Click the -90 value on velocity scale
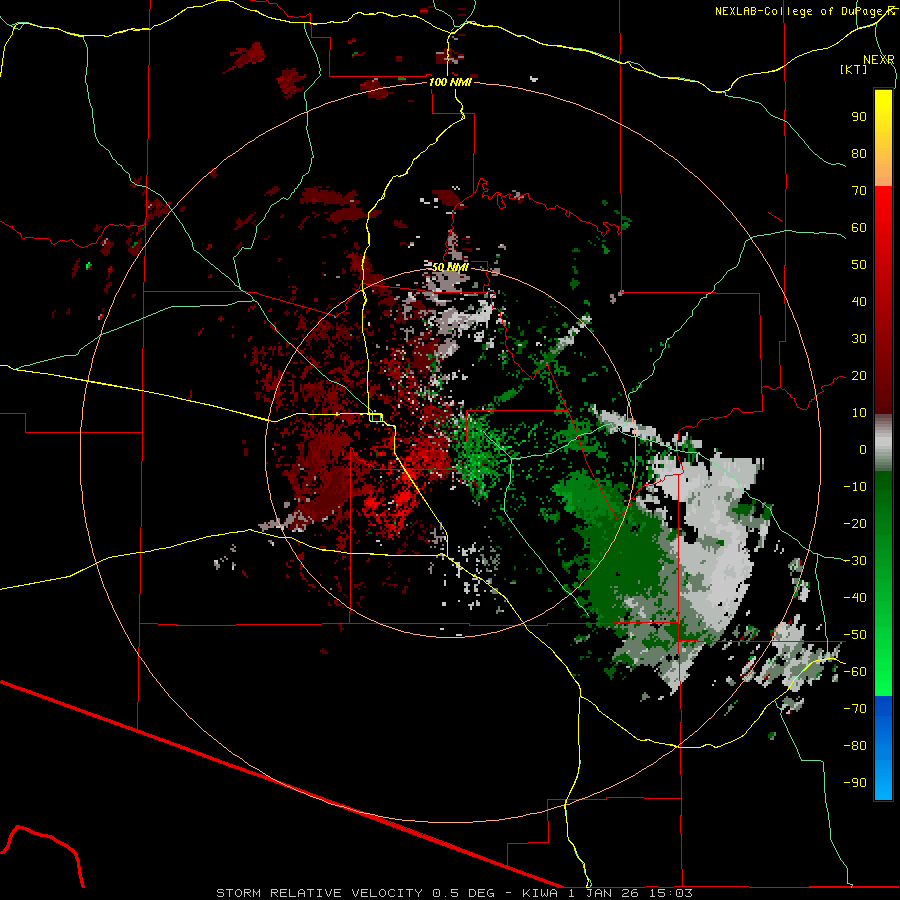Screen dimensions: 900x900 855,783
